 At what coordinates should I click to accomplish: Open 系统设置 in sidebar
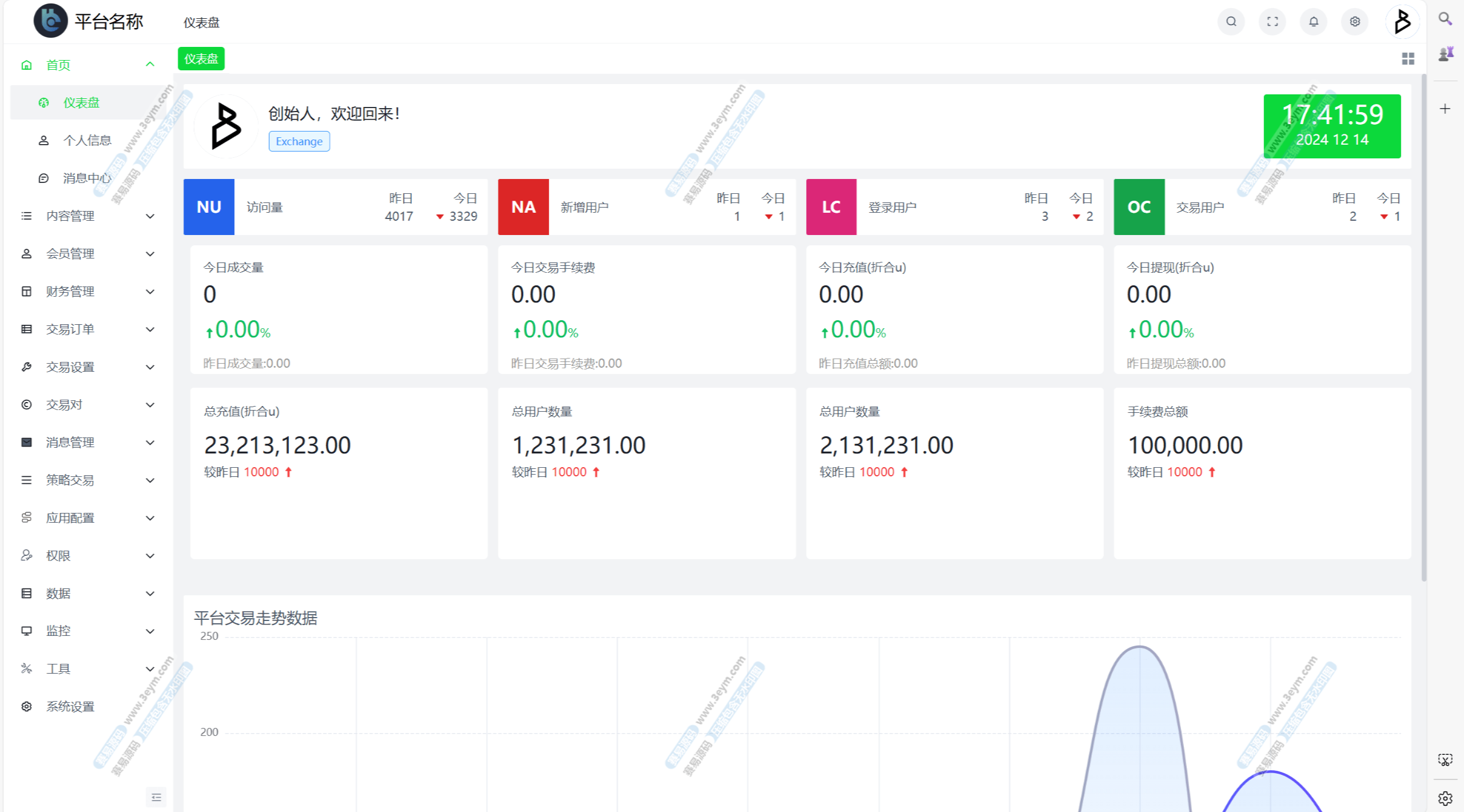pos(70,706)
